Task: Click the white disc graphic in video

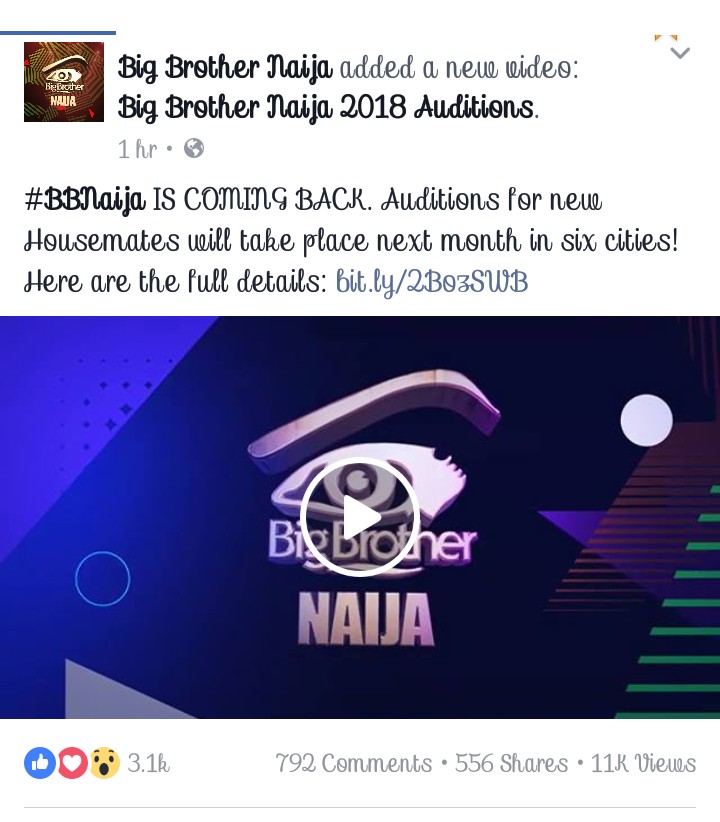Action: (x=647, y=420)
